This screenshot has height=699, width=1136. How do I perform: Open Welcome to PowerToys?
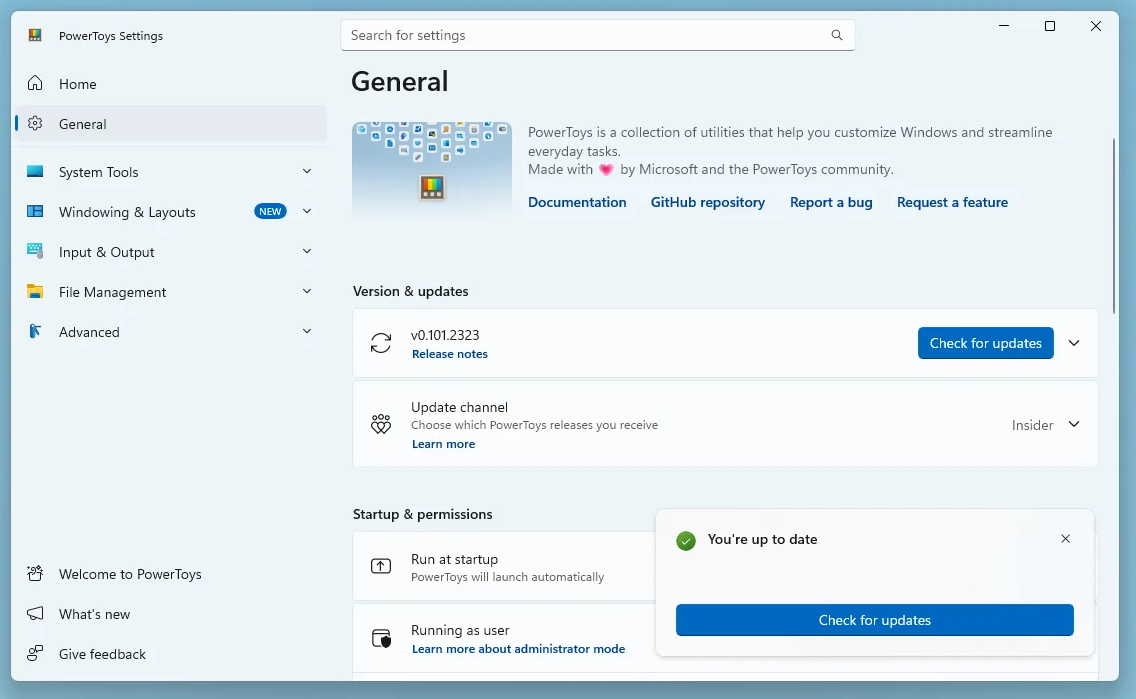[171, 574]
